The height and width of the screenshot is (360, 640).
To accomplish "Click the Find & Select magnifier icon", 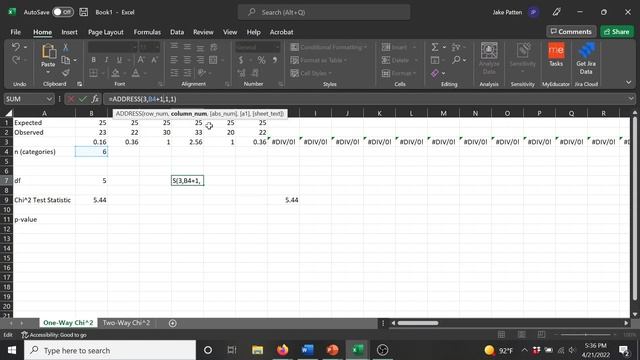I will [456, 60].
